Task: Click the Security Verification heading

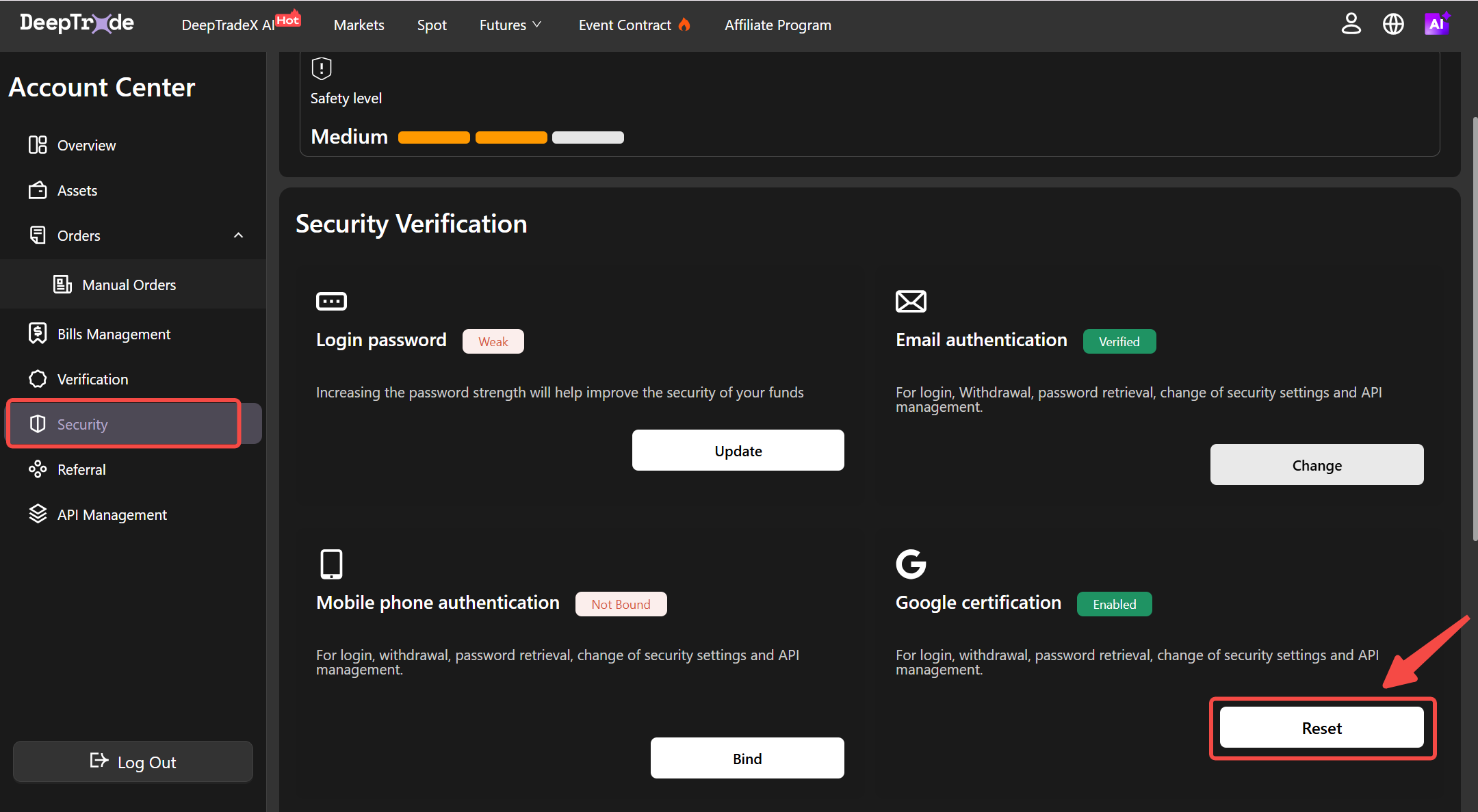Action: (411, 224)
